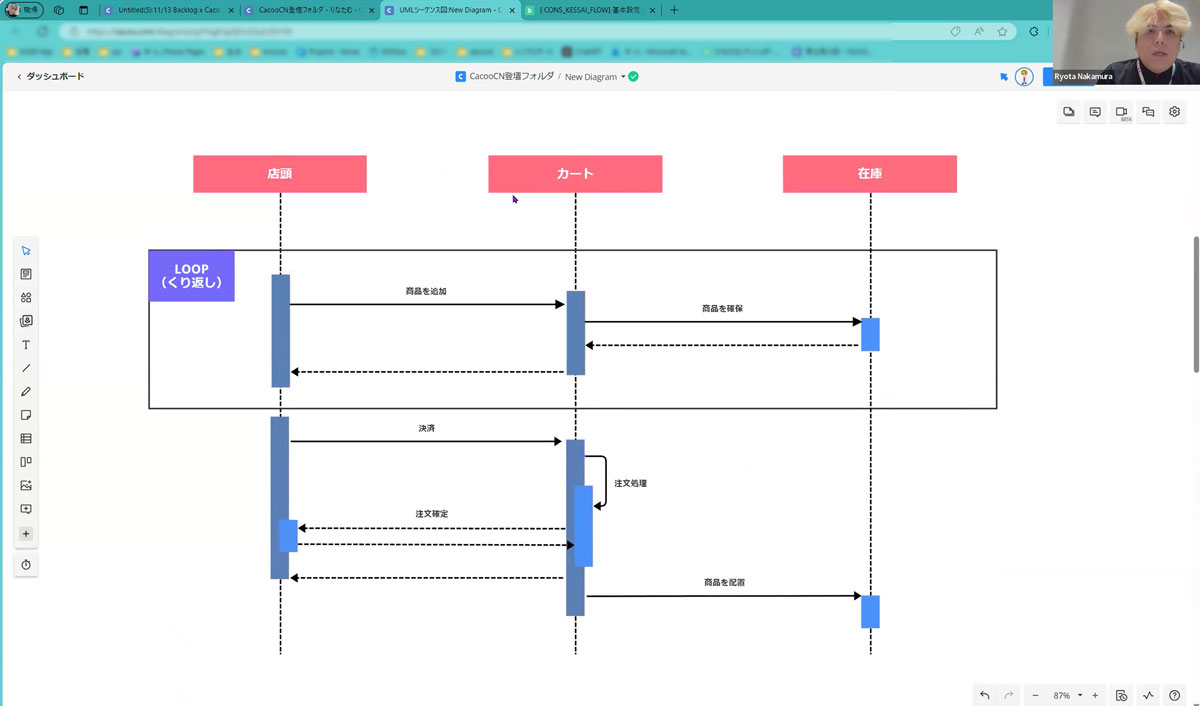Toggle the comments panel

[1095, 112]
